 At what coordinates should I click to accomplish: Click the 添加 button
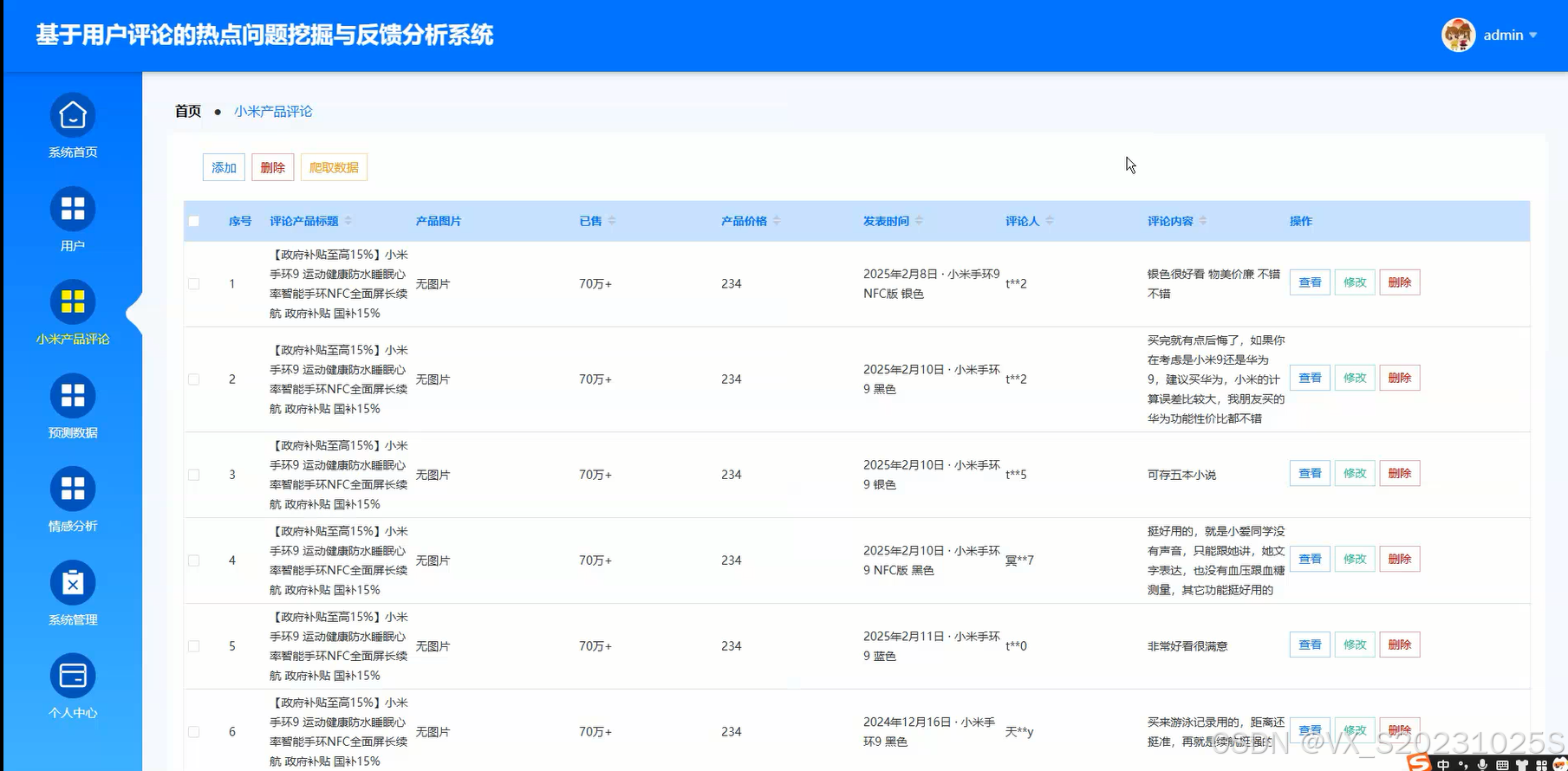pyautogui.click(x=224, y=167)
